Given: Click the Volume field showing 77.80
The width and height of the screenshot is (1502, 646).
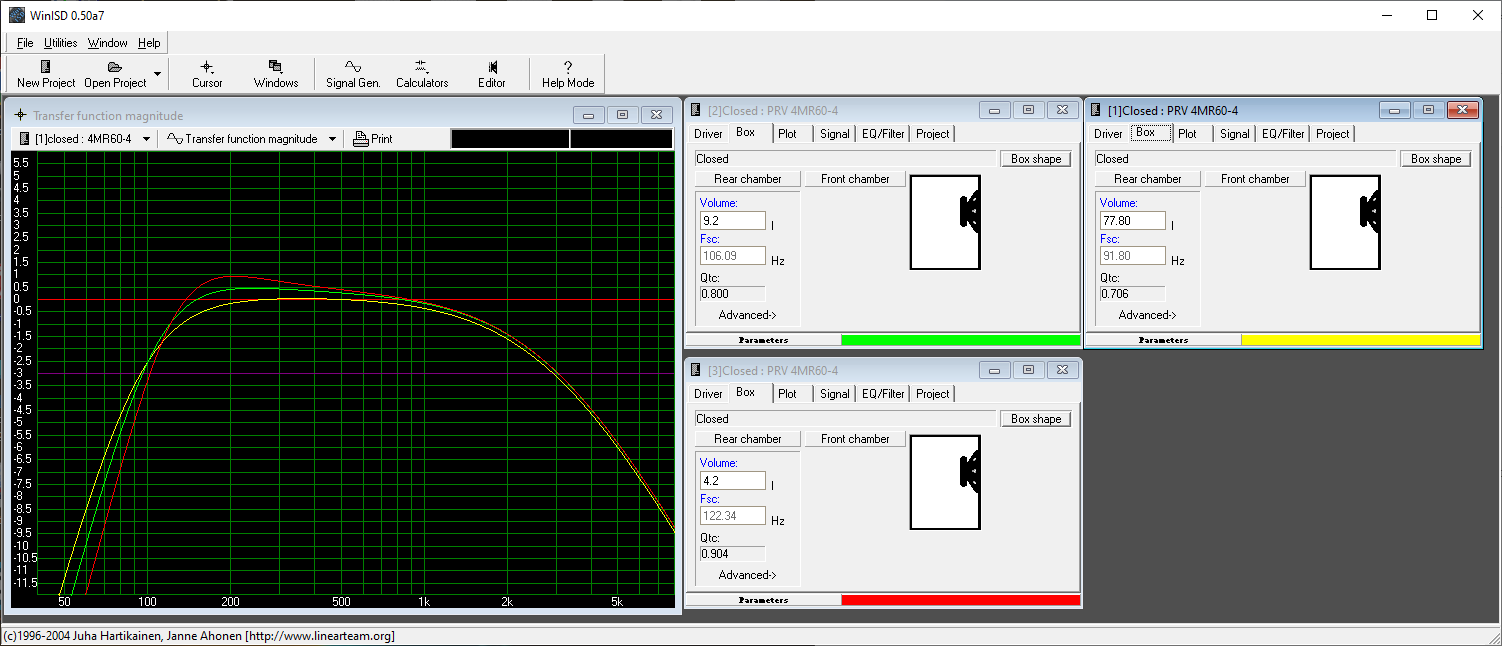Looking at the screenshot, I should click(x=1132, y=221).
